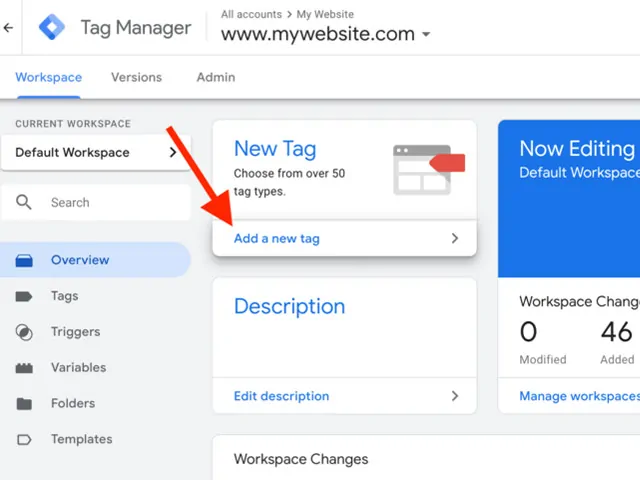
Task: Switch to the Versions tab
Action: 136,77
